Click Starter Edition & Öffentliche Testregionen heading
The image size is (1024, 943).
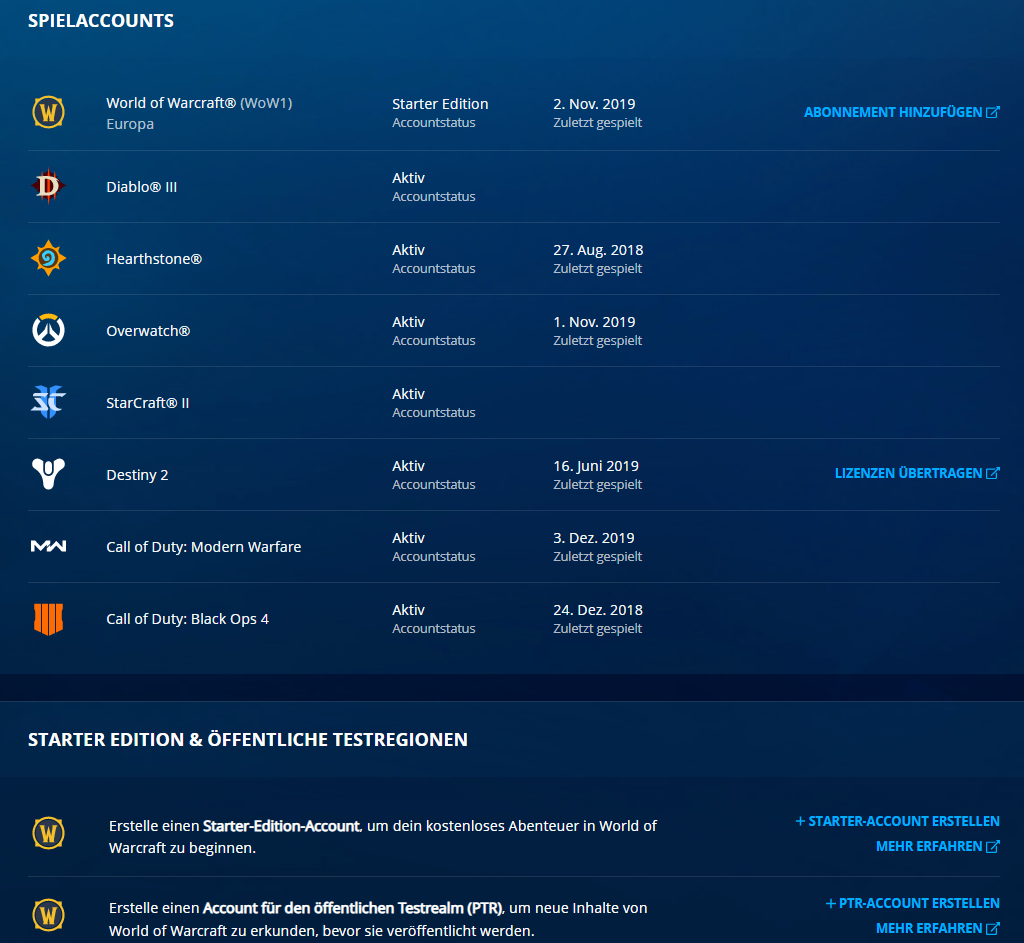point(248,740)
